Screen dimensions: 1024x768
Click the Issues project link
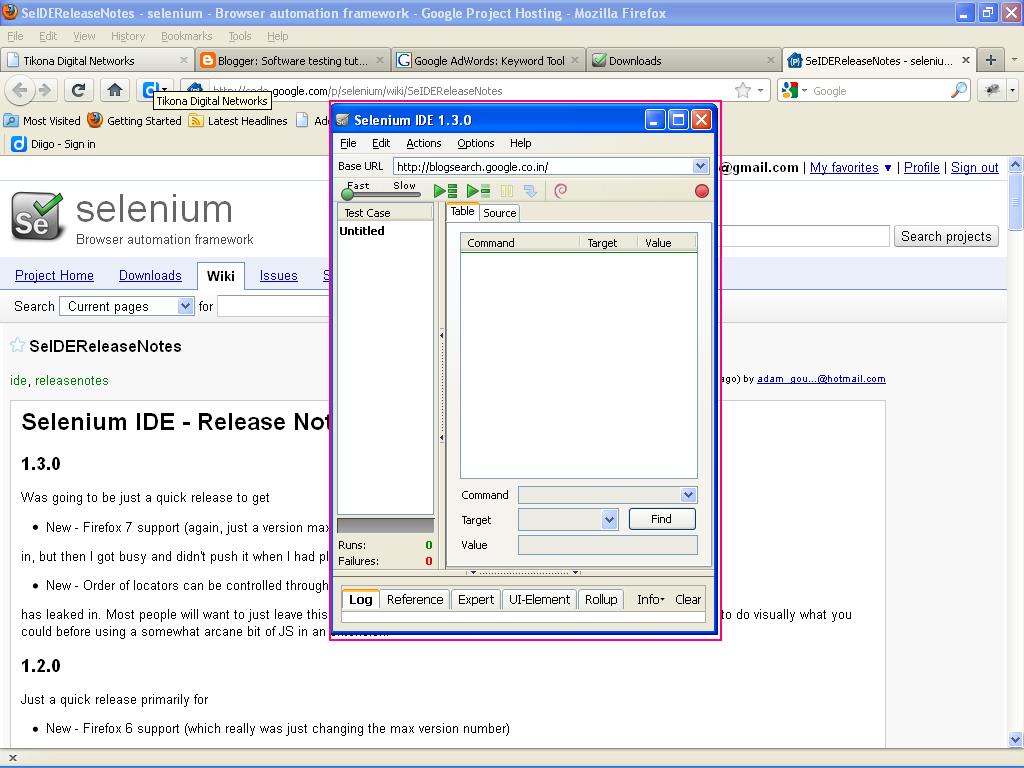click(x=278, y=276)
